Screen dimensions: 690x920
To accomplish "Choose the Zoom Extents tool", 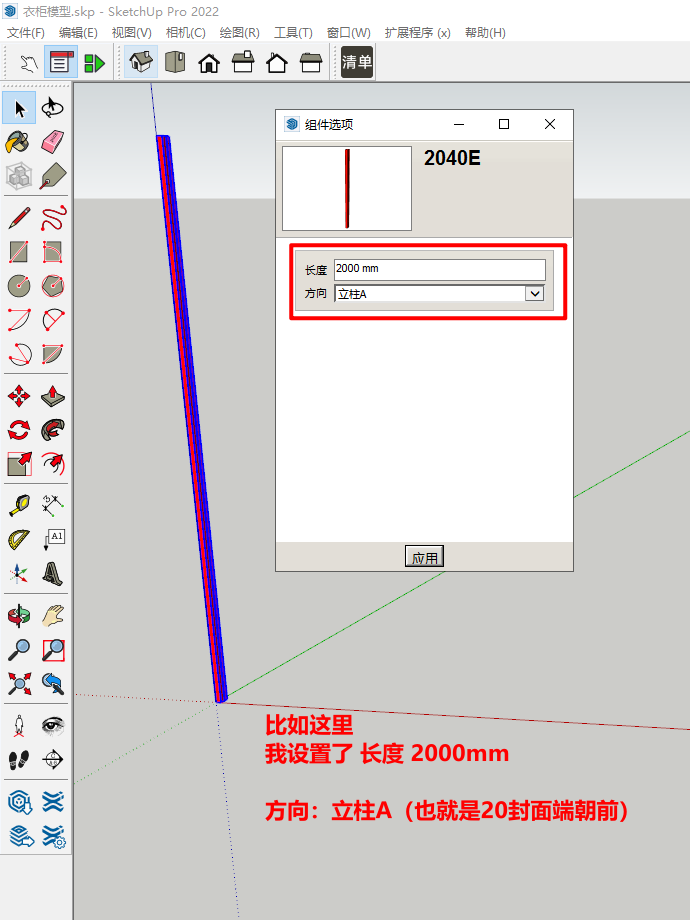I will pos(19,684).
